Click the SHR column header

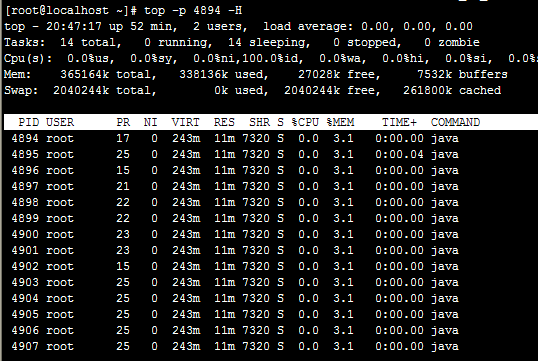[259, 123]
